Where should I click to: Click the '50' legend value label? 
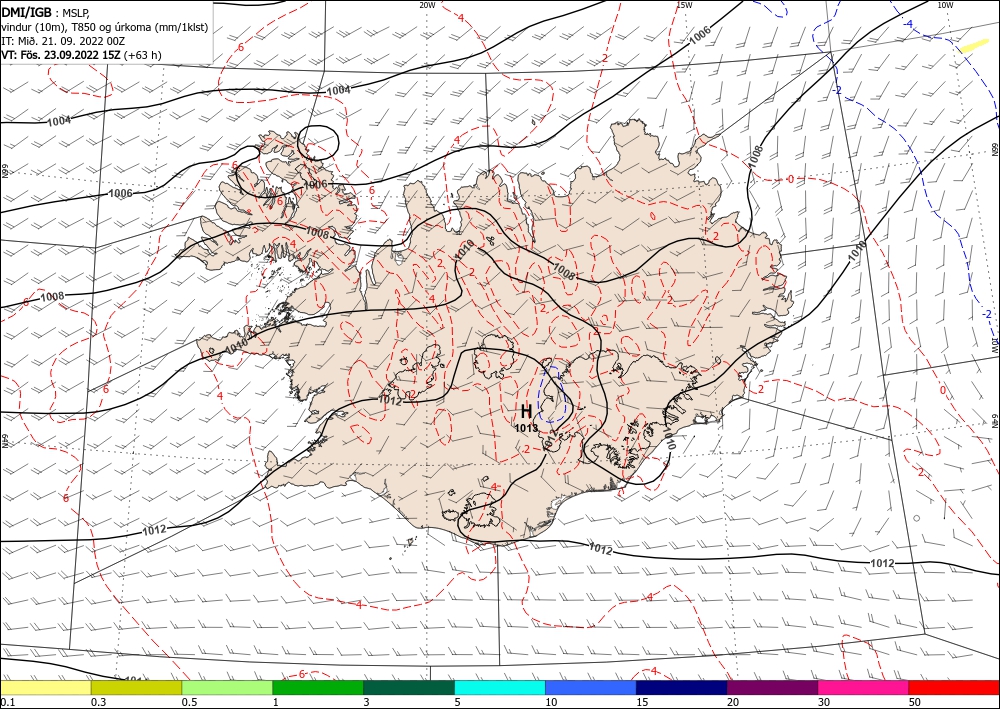click(915, 702)
